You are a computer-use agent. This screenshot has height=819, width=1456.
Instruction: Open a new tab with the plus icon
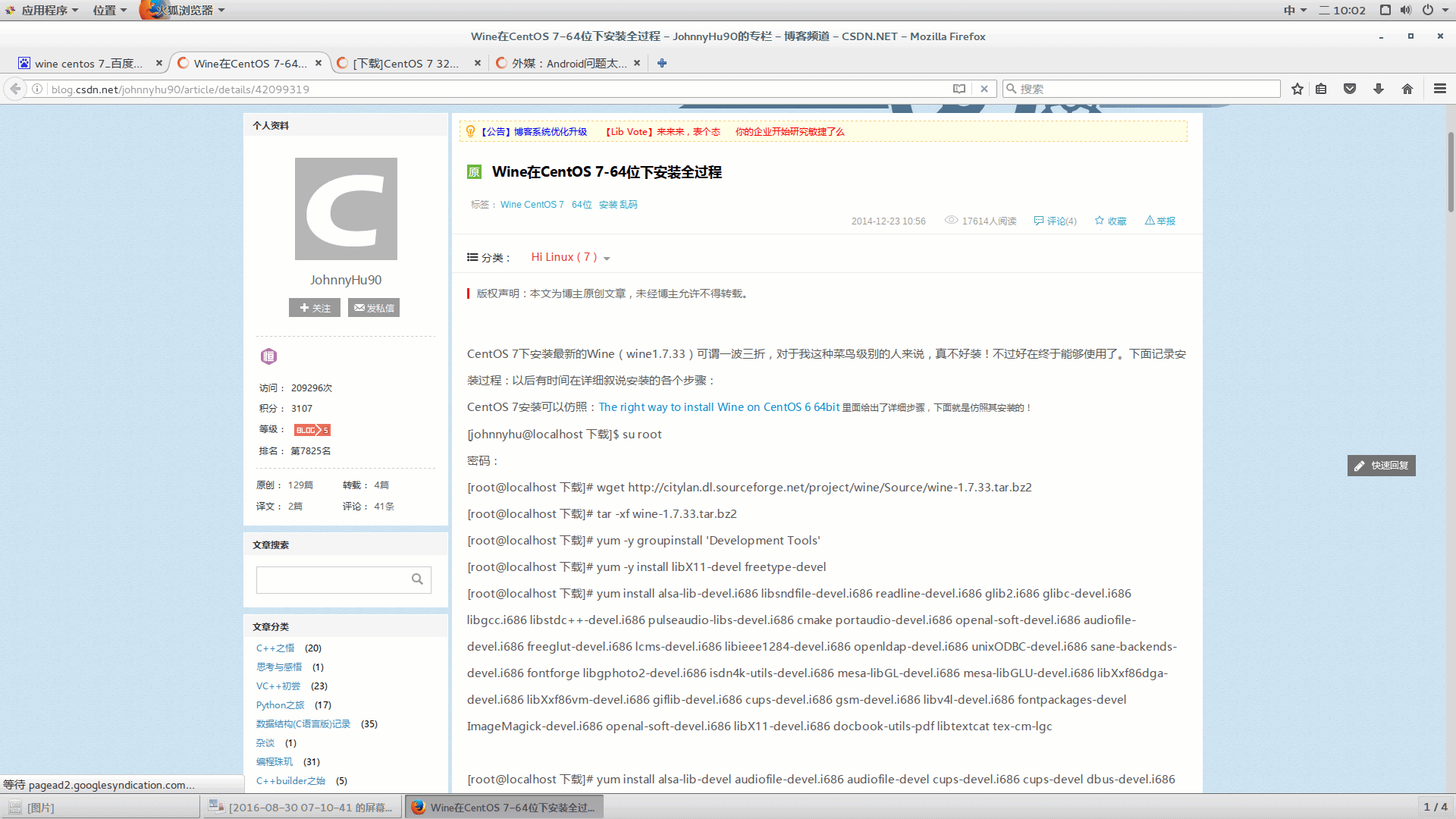(x=662, y=63)
